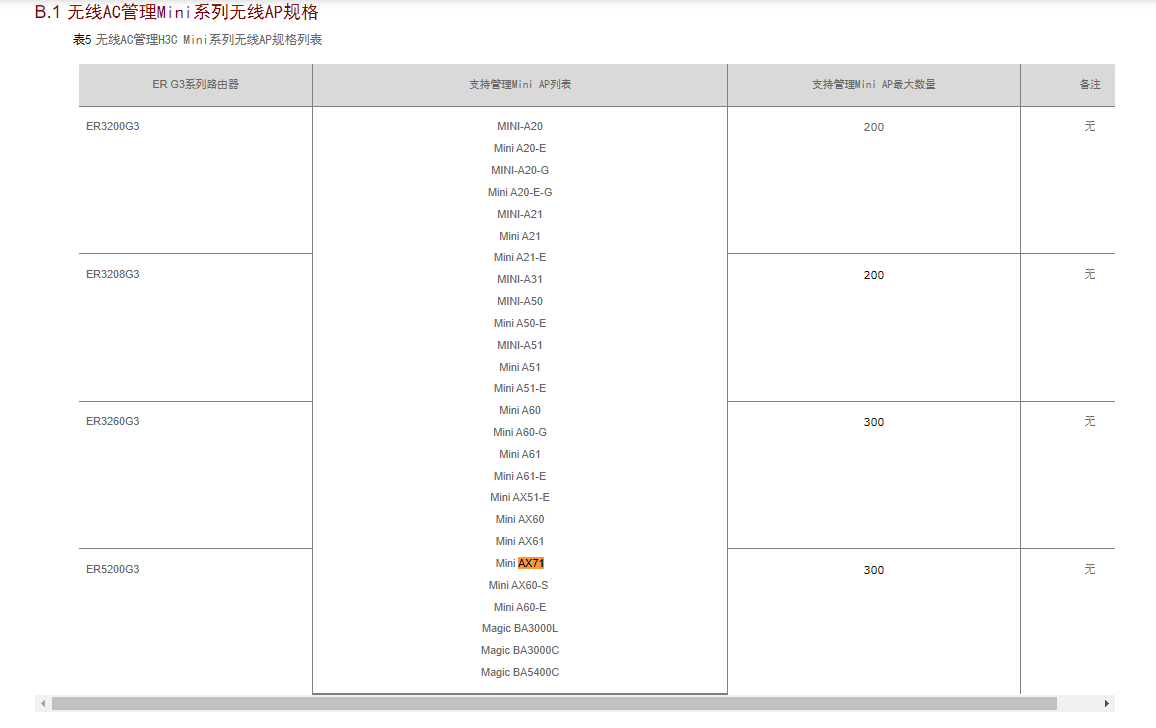Viewport: 1156px width, 728px height.
Task: Click the '无' remark in ER3208G3 row
Action: click(1090, 274)
